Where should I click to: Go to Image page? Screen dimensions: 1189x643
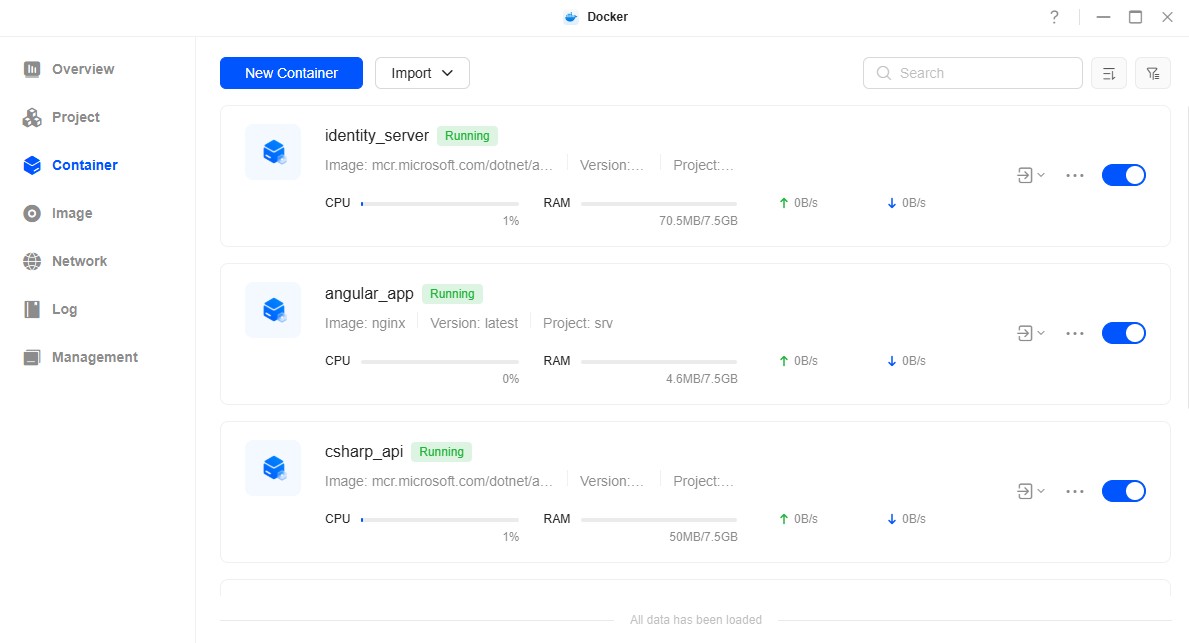tap(72, 213)
